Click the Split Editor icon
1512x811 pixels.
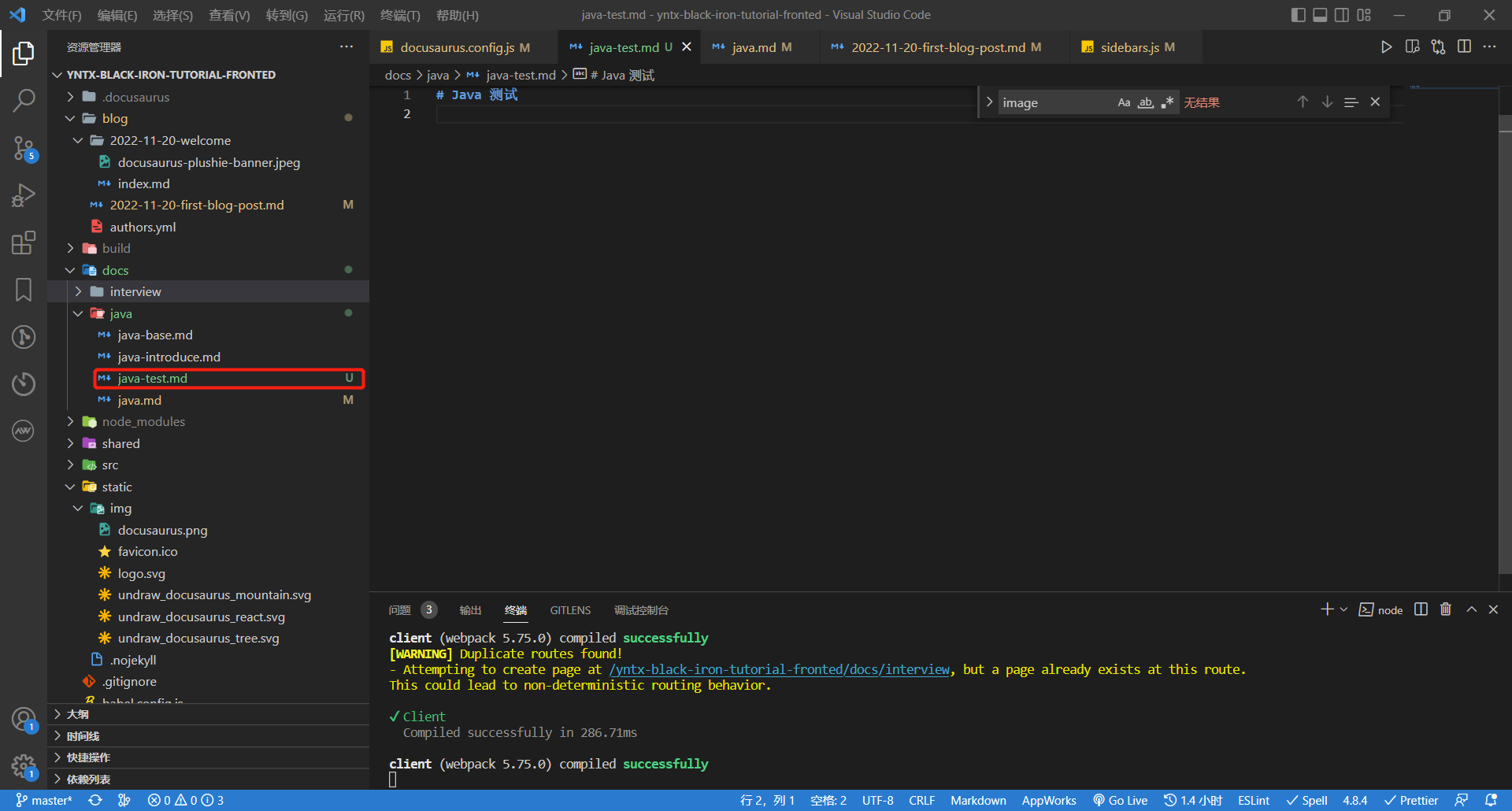point(1464,47)
